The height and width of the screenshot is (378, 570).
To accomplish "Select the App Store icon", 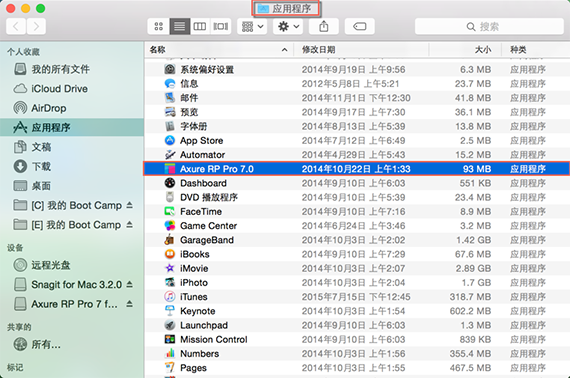I will coord(170,140).
